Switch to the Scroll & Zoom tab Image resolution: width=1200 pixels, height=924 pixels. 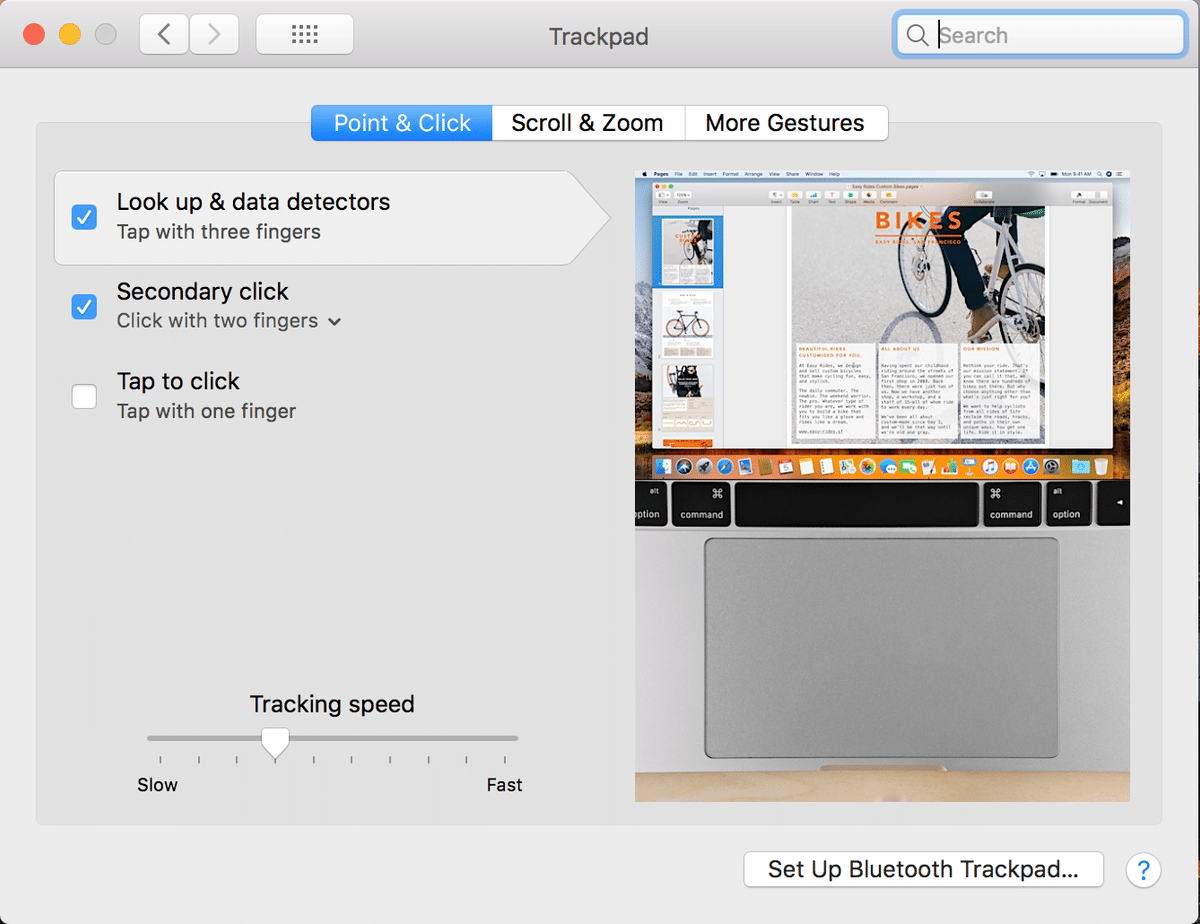point(587,123)
